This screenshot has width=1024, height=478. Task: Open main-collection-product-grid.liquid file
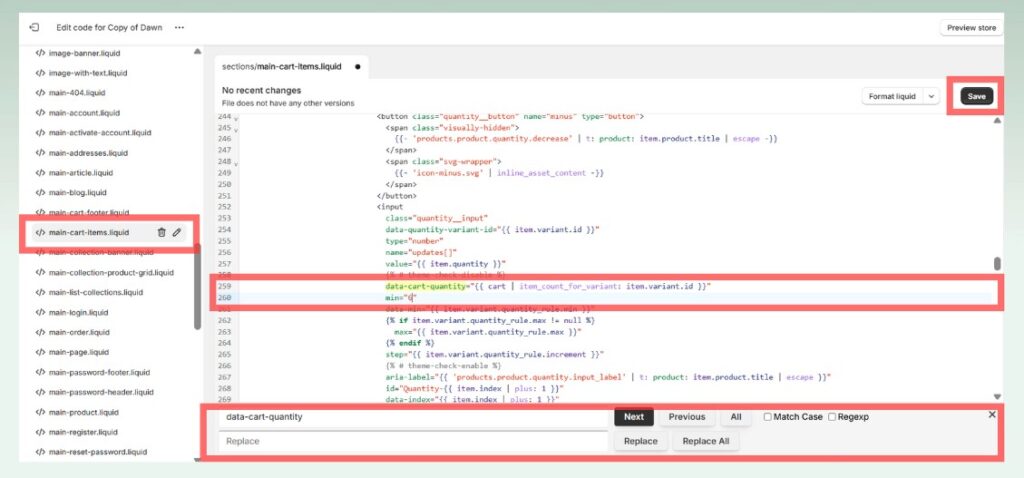(x=112, y=272)
